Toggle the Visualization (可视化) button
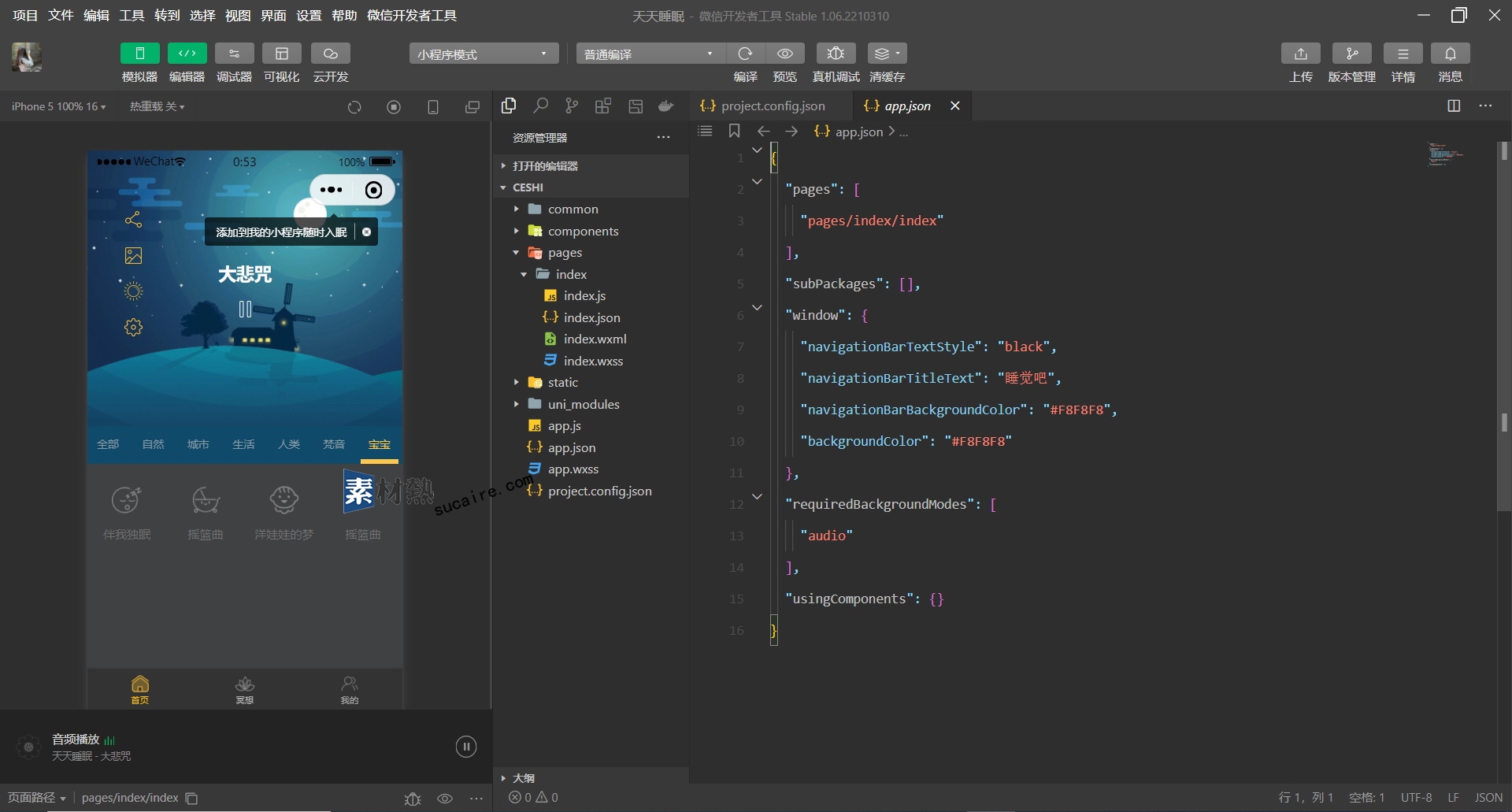This screenshot has width=1512, height=812. point(281,54)
